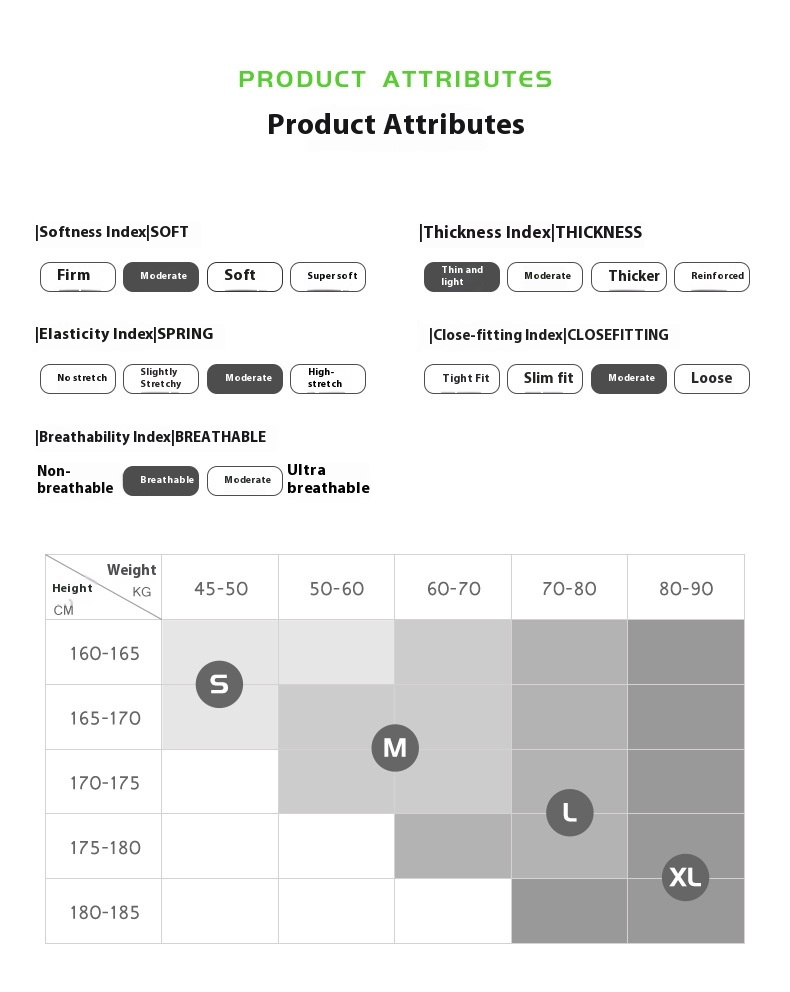Click the green PRODUCT ATTRIBUTES heading
This screenshot has width=790, height=992.
pyautogui.click(x=395, y=79)
